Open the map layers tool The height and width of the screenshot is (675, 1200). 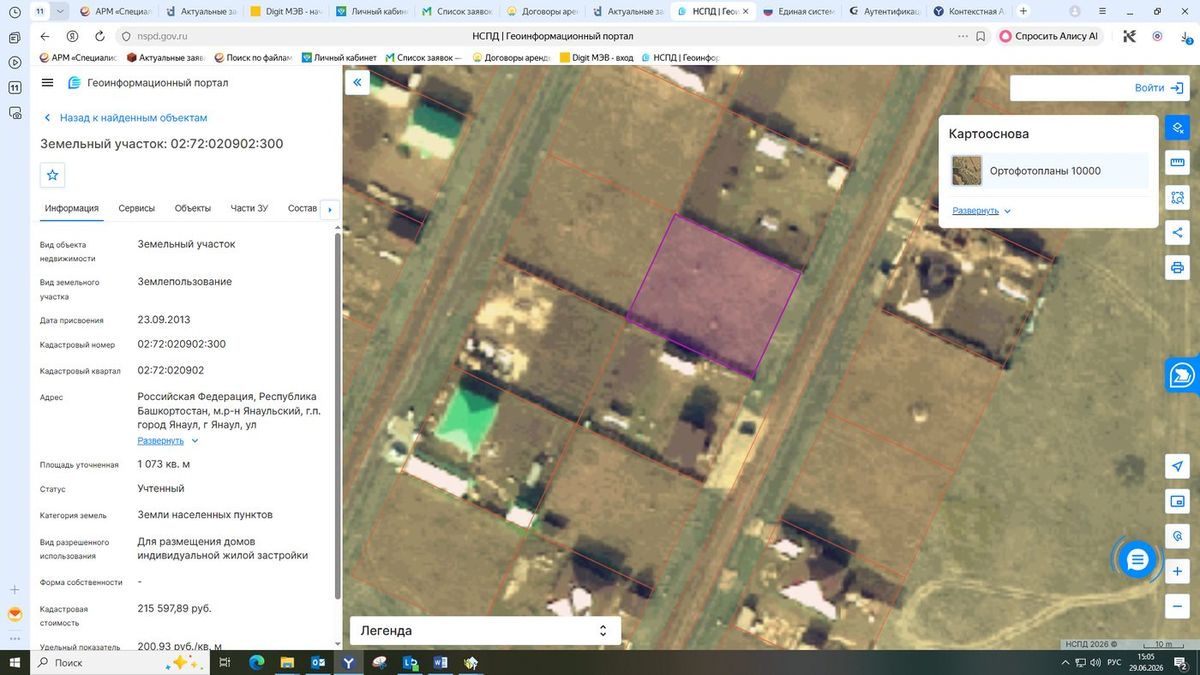(x=1177, y=128)
